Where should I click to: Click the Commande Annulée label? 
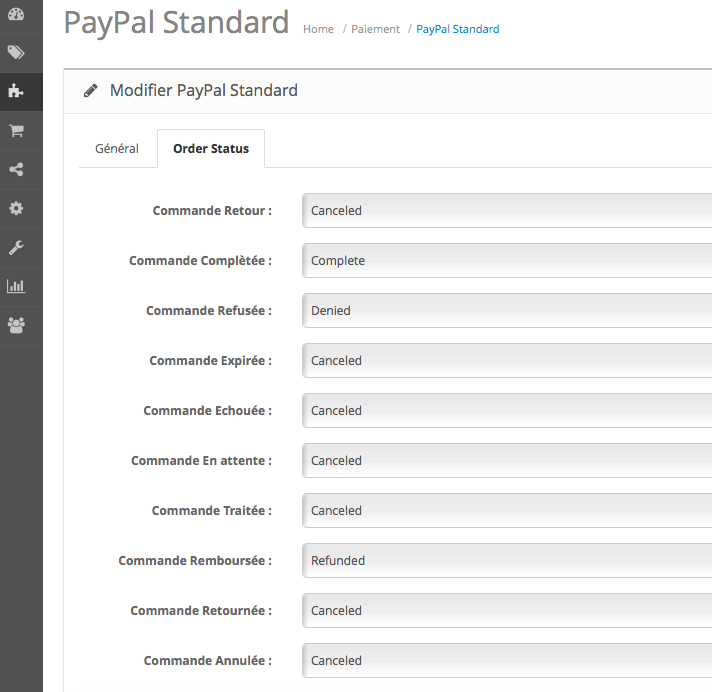coord(208,660)
